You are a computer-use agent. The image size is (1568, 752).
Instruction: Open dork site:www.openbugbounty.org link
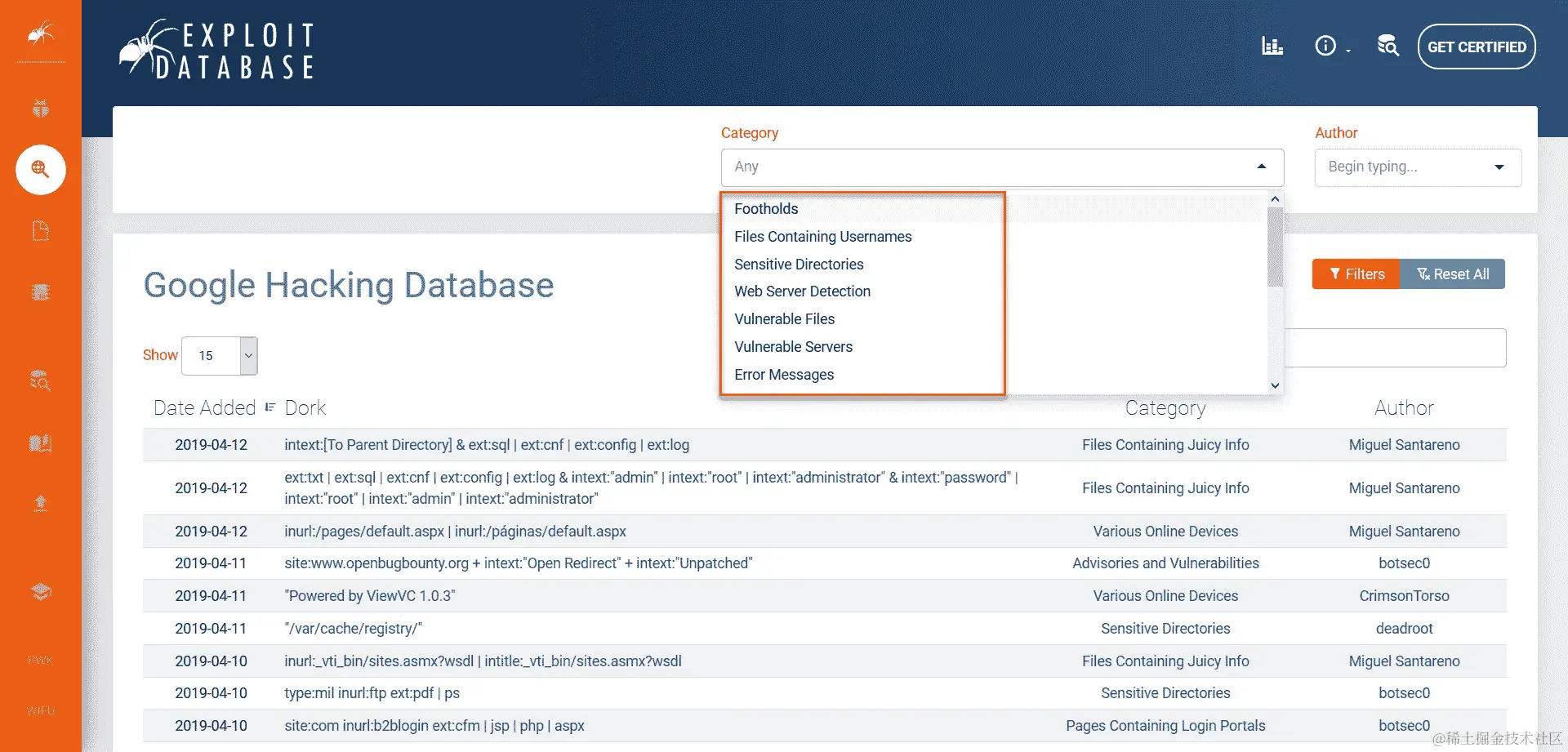coord(518,563)
